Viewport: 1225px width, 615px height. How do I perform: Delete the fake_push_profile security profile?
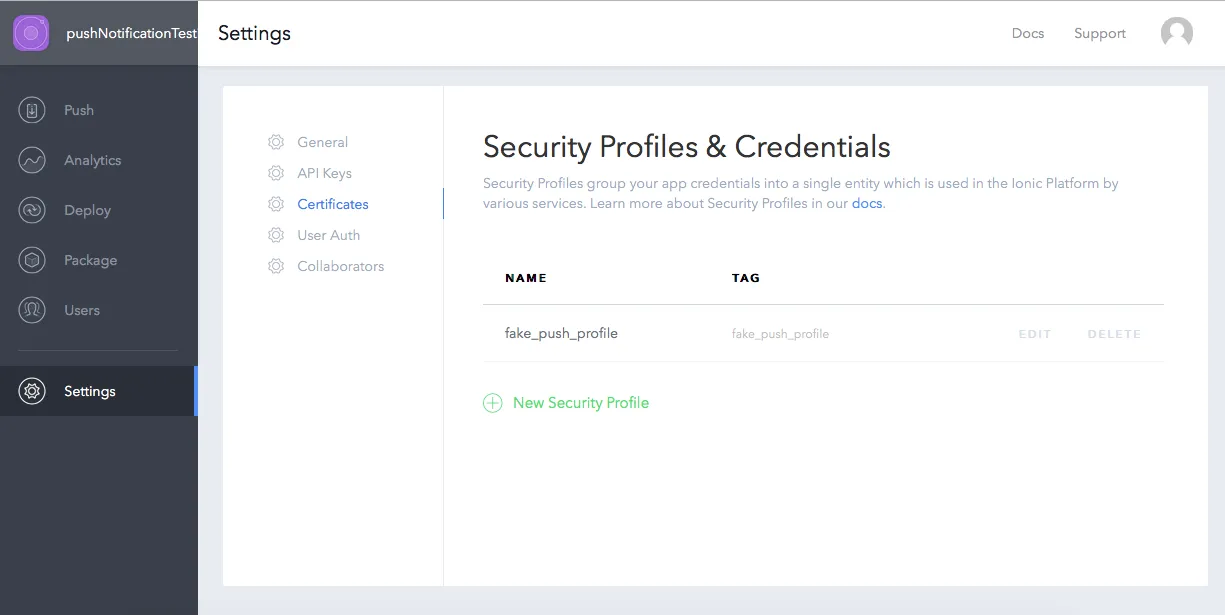click(x=1114, y=334)
